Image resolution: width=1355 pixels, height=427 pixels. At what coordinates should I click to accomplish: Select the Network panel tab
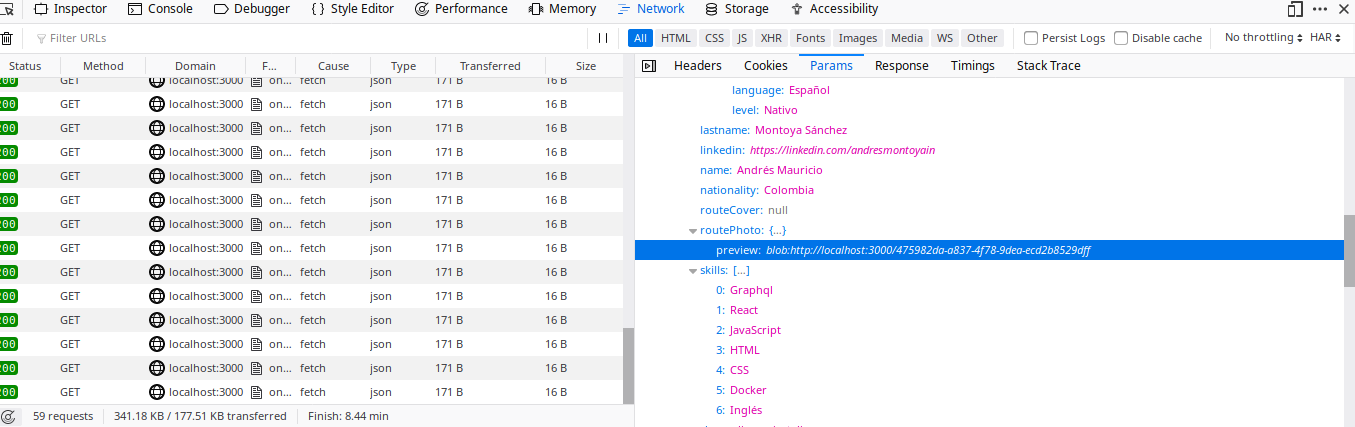pos(651,9)
